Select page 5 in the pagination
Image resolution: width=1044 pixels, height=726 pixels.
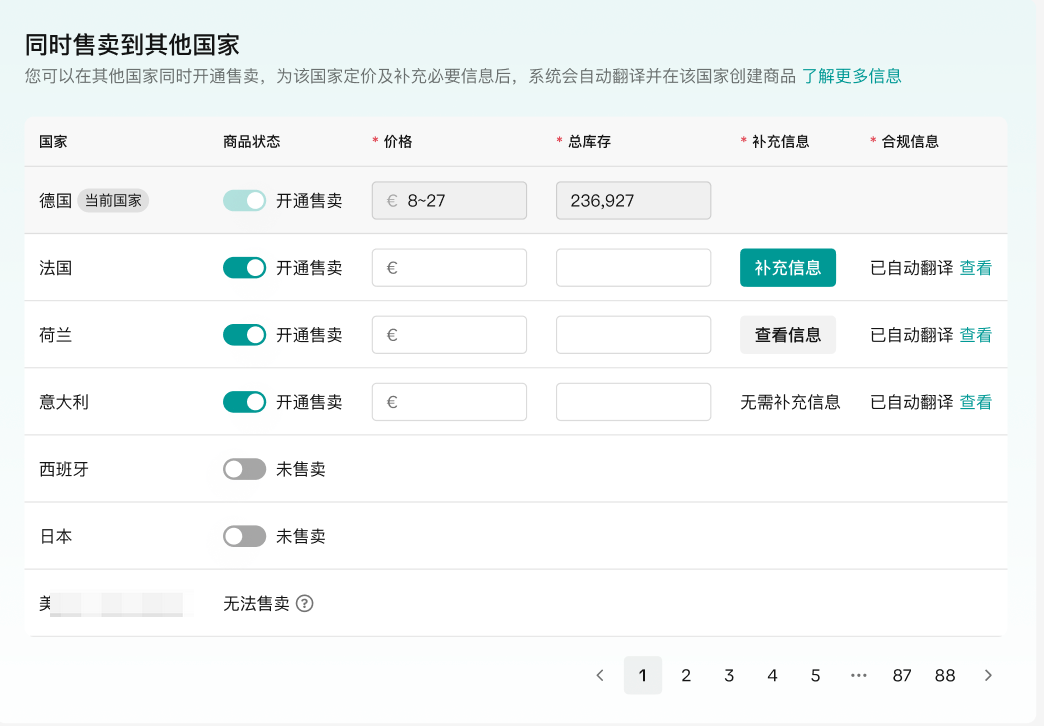tap(815, 675)
